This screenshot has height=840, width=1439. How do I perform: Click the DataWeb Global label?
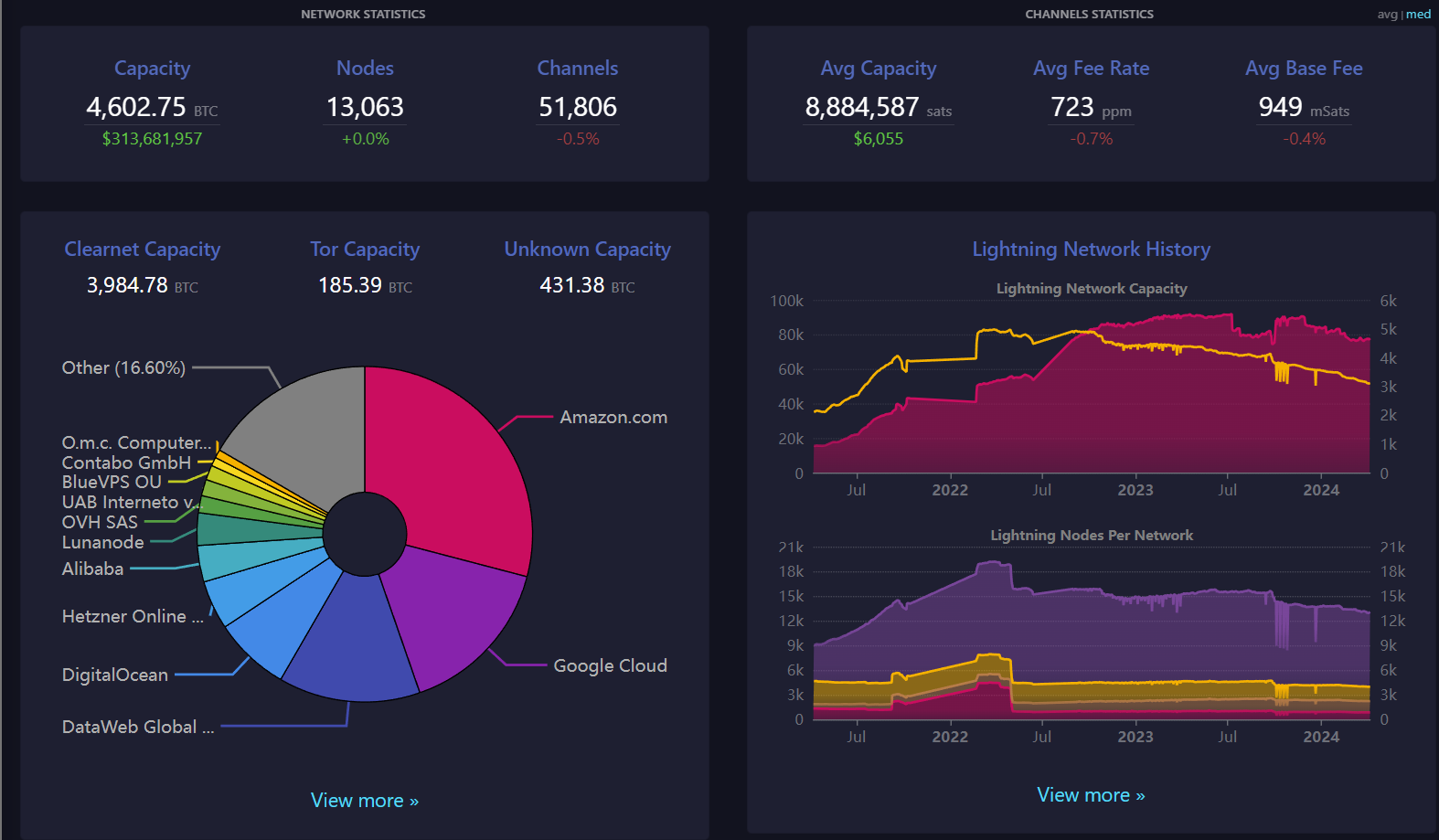(137, 728)
